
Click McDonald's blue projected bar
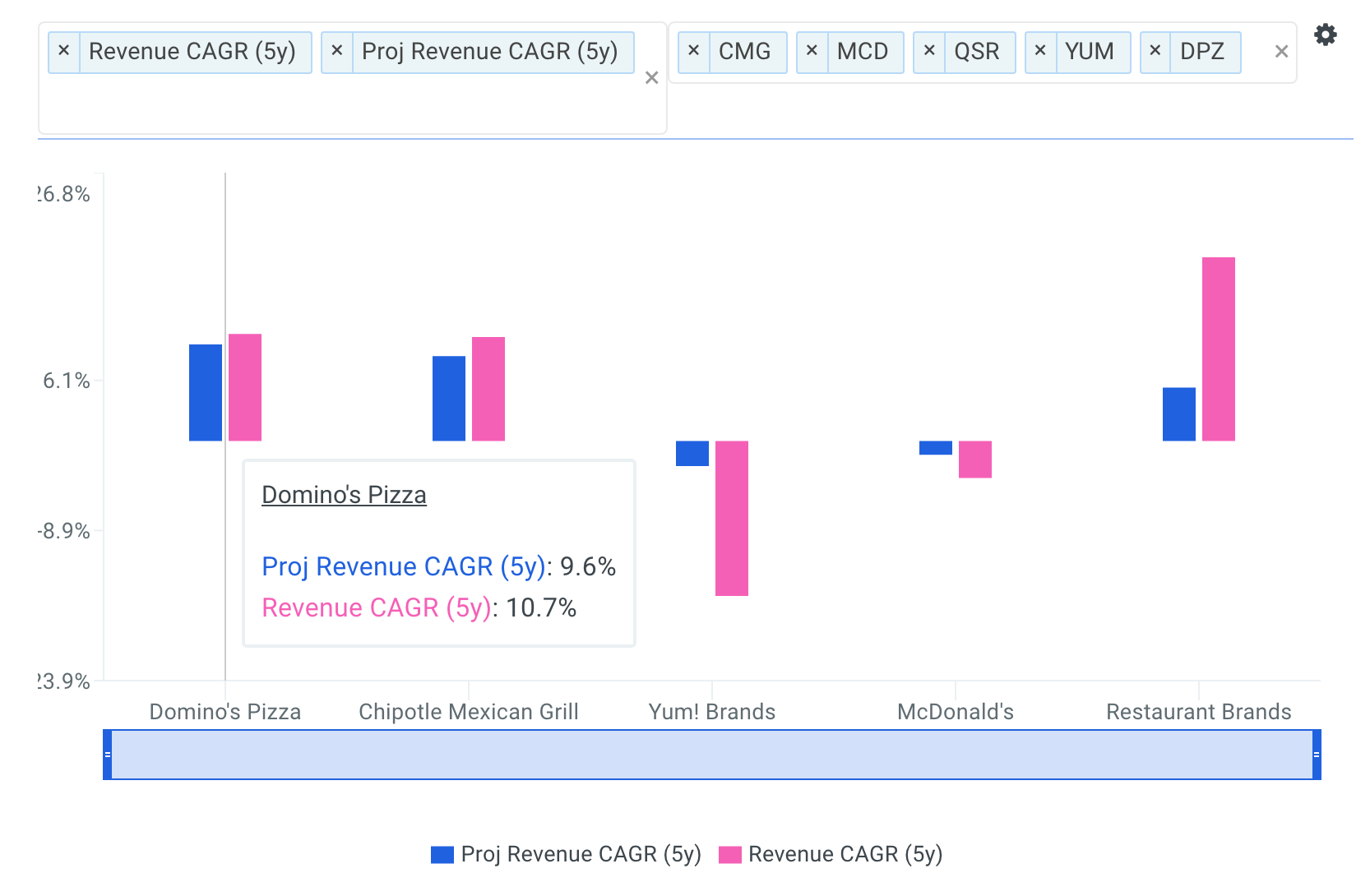tap(936, 448)
